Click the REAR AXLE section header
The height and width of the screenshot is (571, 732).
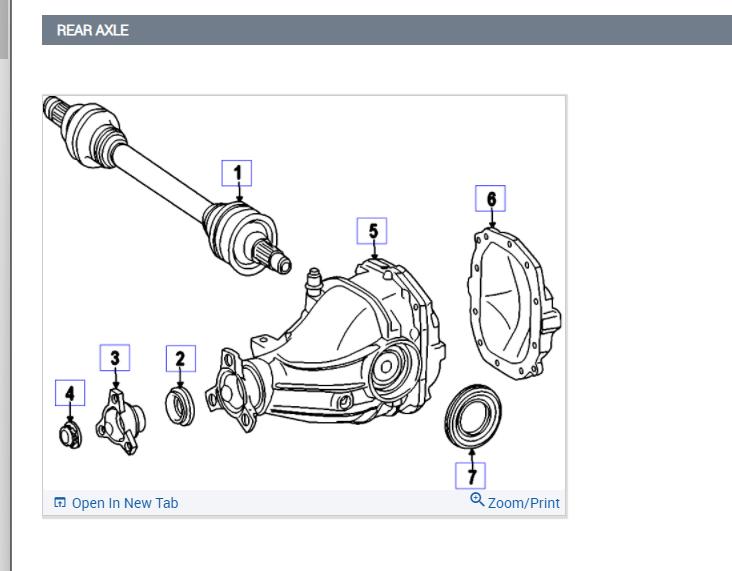pyautogui.click(x=387, y=30)
